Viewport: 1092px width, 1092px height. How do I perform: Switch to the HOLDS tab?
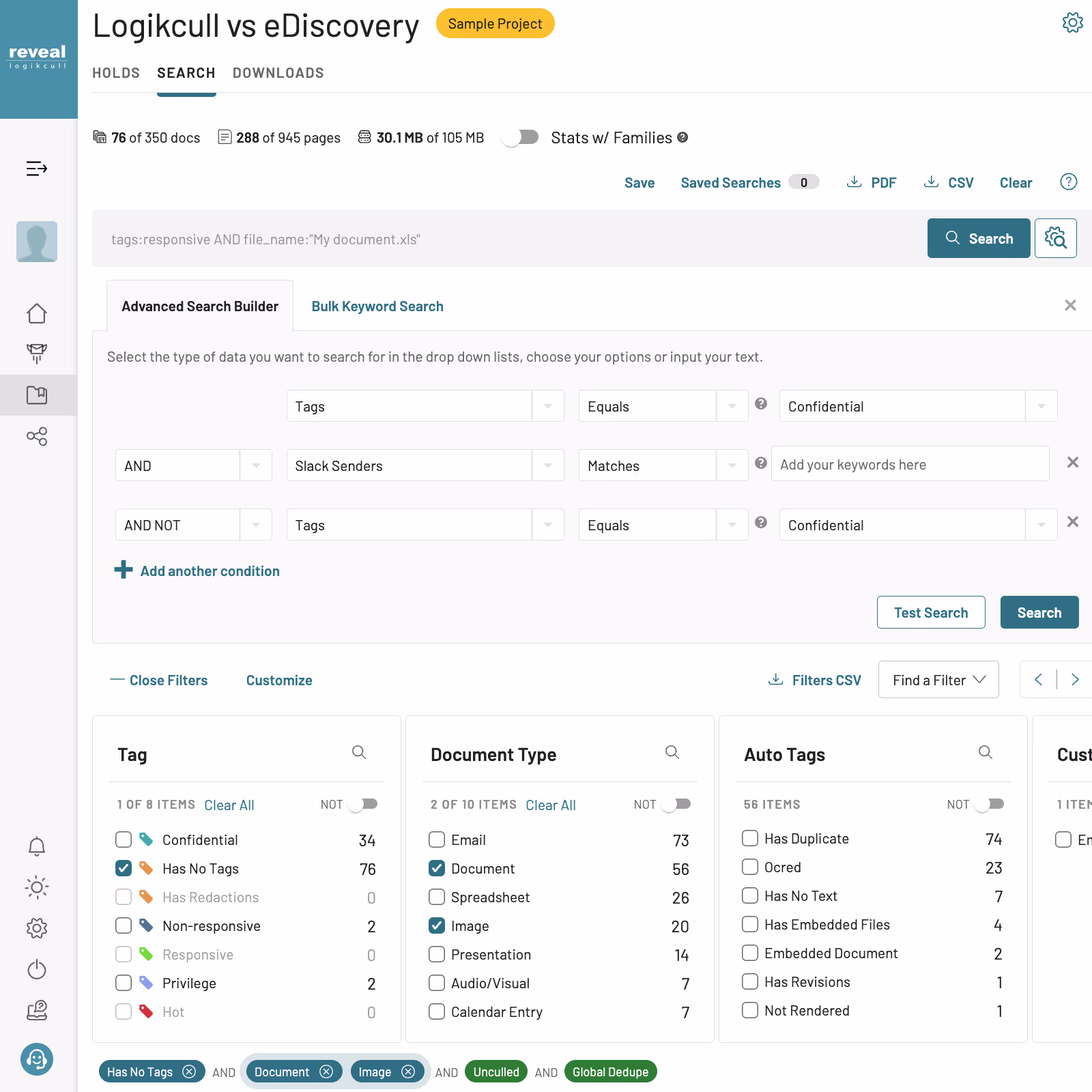click(116, 73)
